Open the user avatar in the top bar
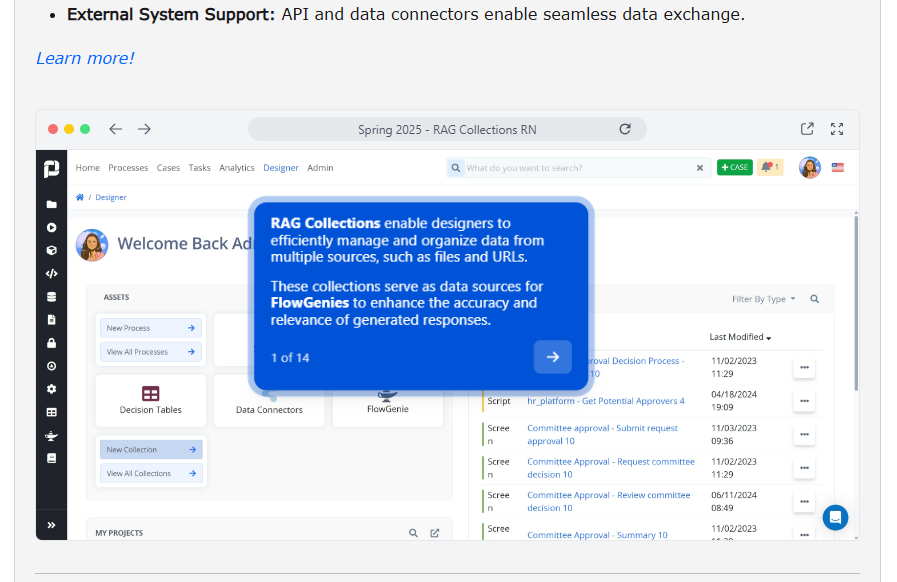The image size is (897, 582). pyautogui.click(x=809, y=168)
